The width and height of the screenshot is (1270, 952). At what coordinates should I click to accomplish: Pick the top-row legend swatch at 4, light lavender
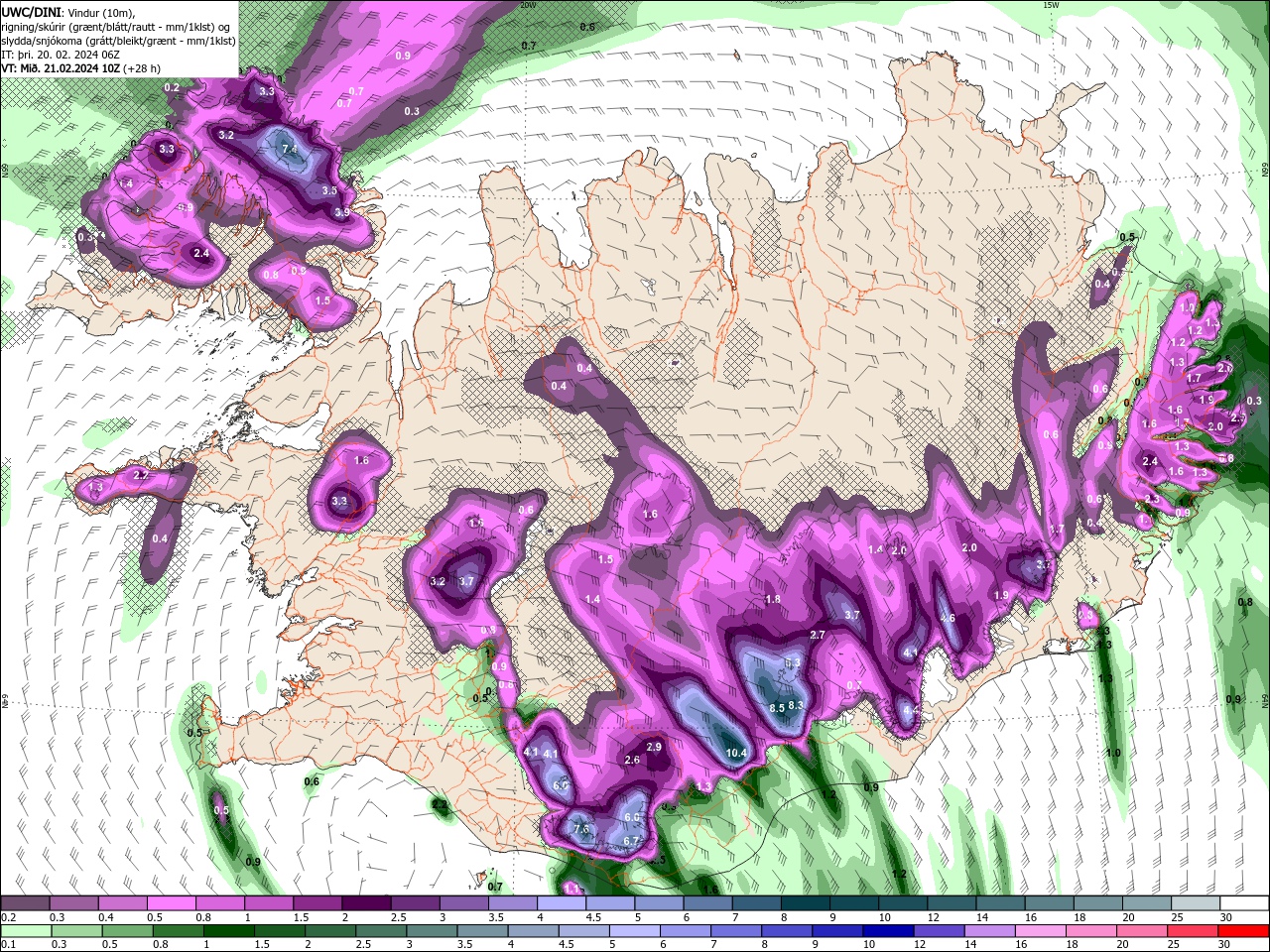point(562,903)
